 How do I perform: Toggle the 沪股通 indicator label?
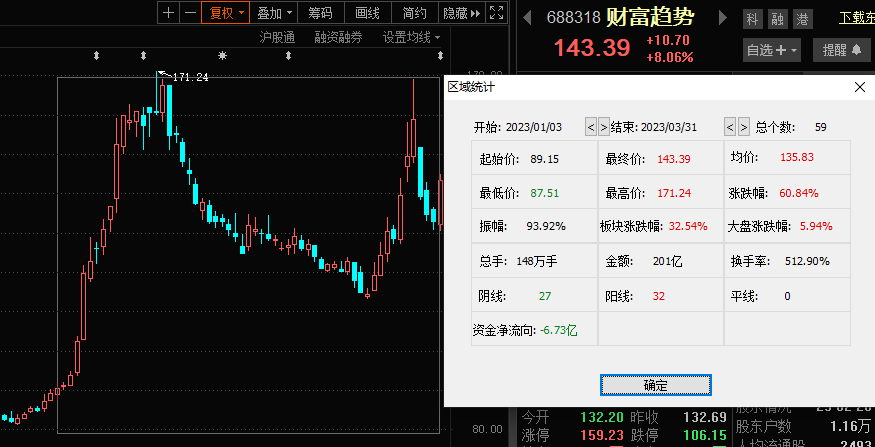(277, 37)
